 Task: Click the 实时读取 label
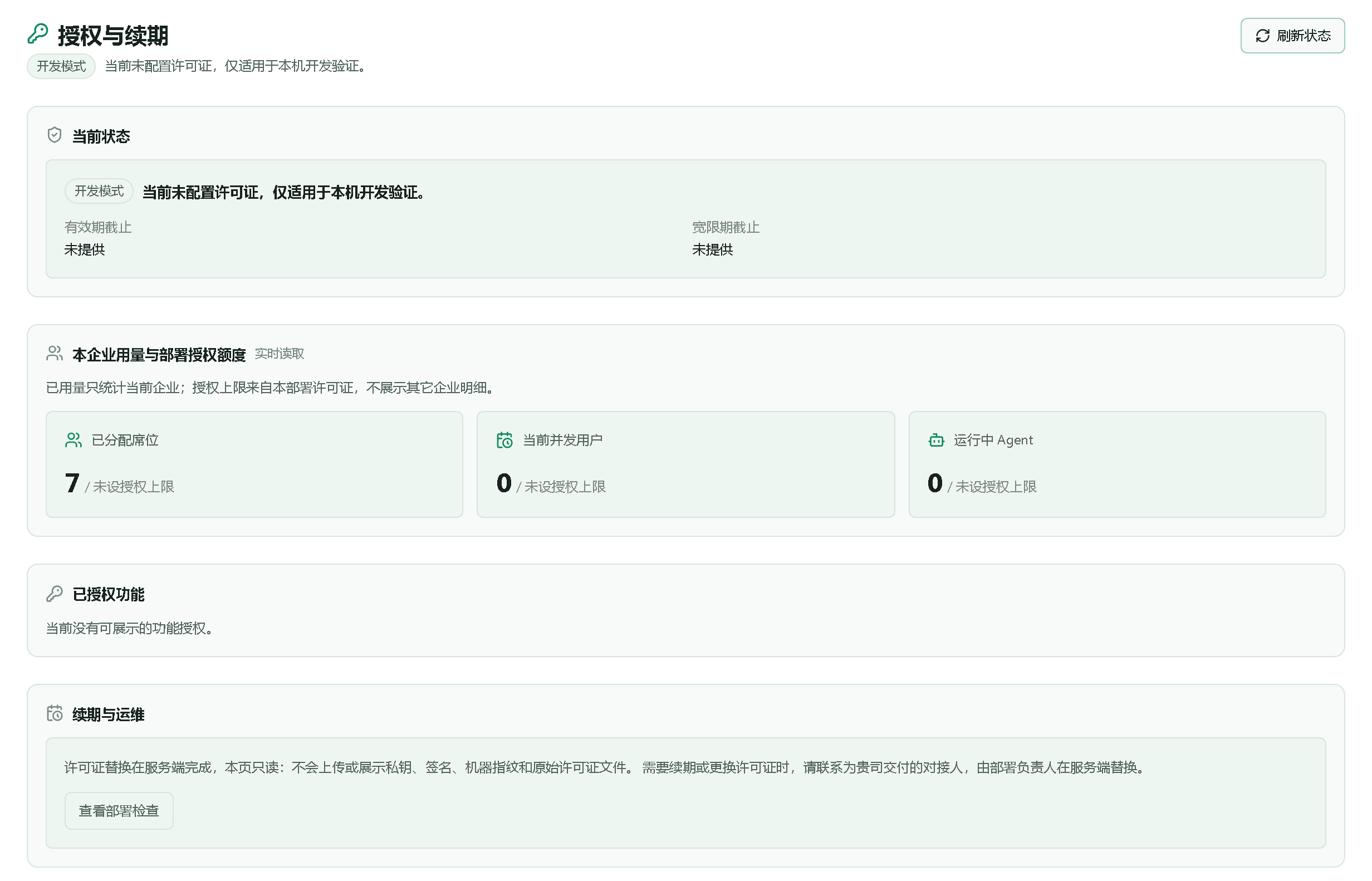[x=279, y=354]
